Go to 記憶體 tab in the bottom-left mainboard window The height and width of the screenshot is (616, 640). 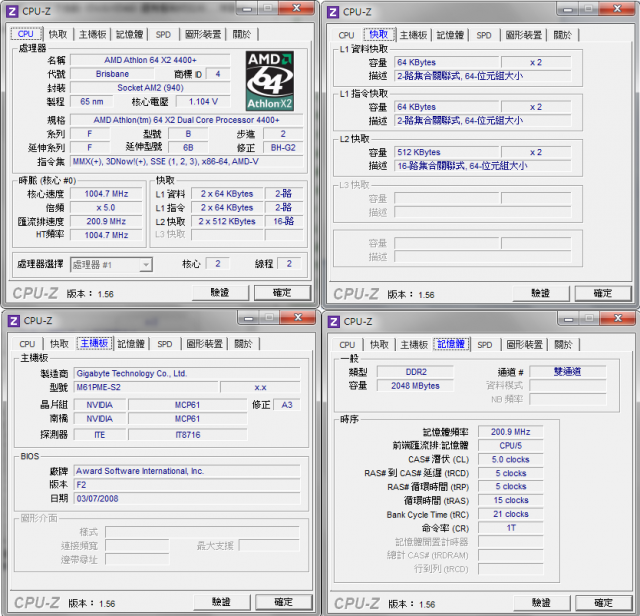tap(131, 344)
